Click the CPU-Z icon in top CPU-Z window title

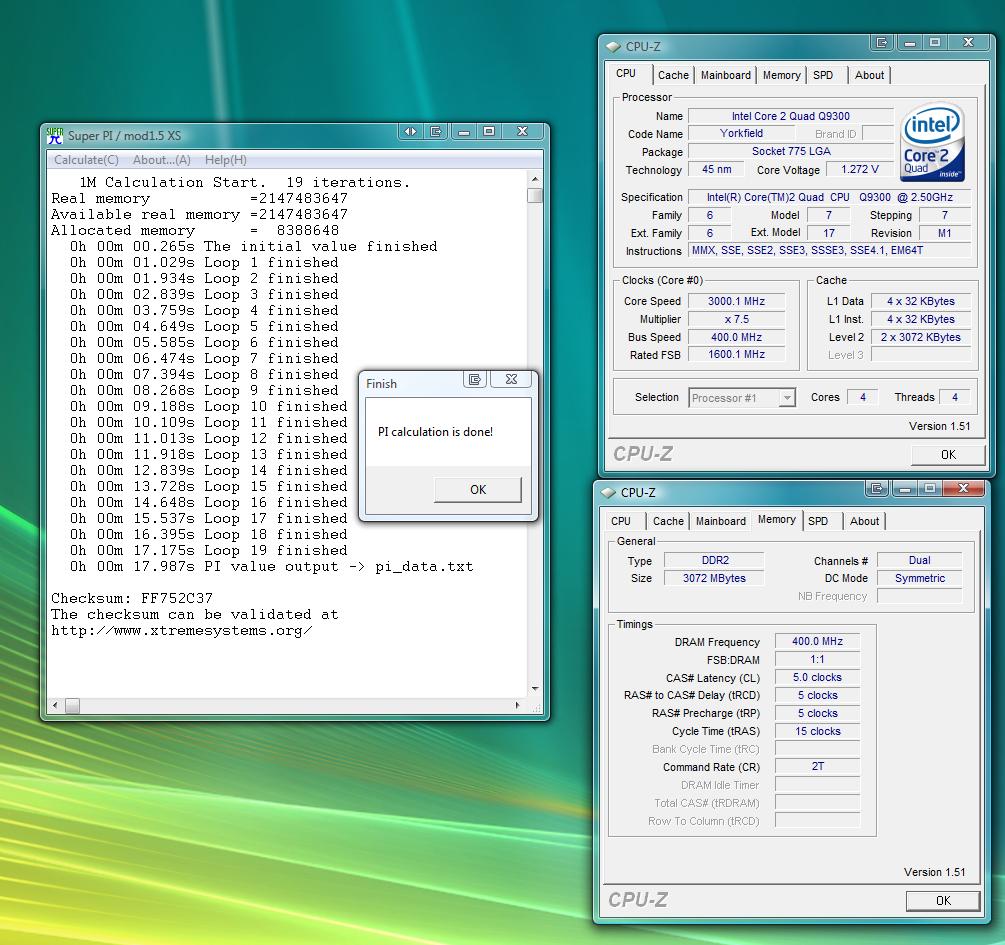(613, 47)
